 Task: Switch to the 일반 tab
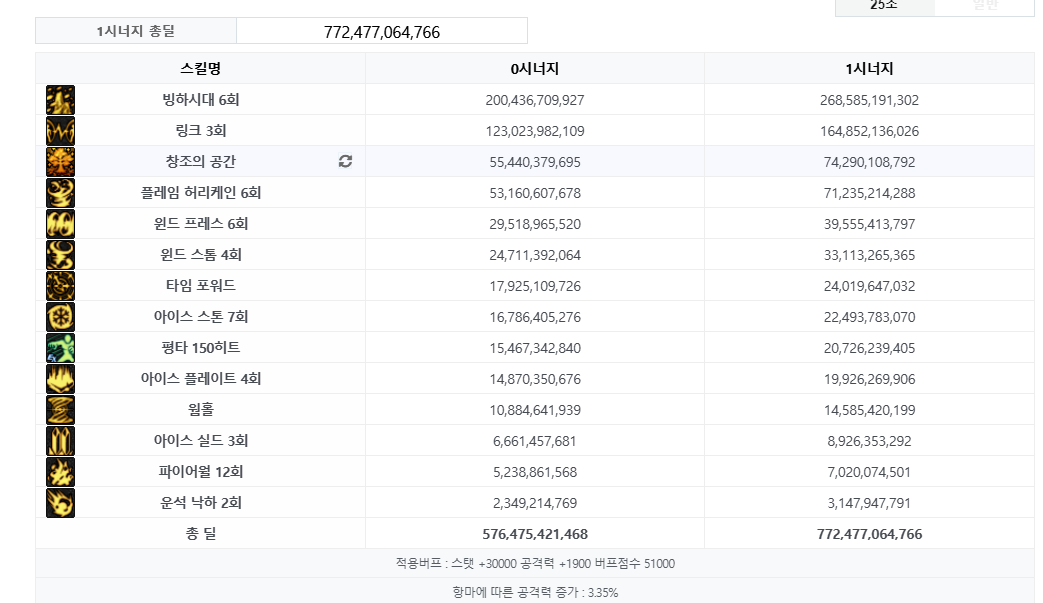click(984, 6)
